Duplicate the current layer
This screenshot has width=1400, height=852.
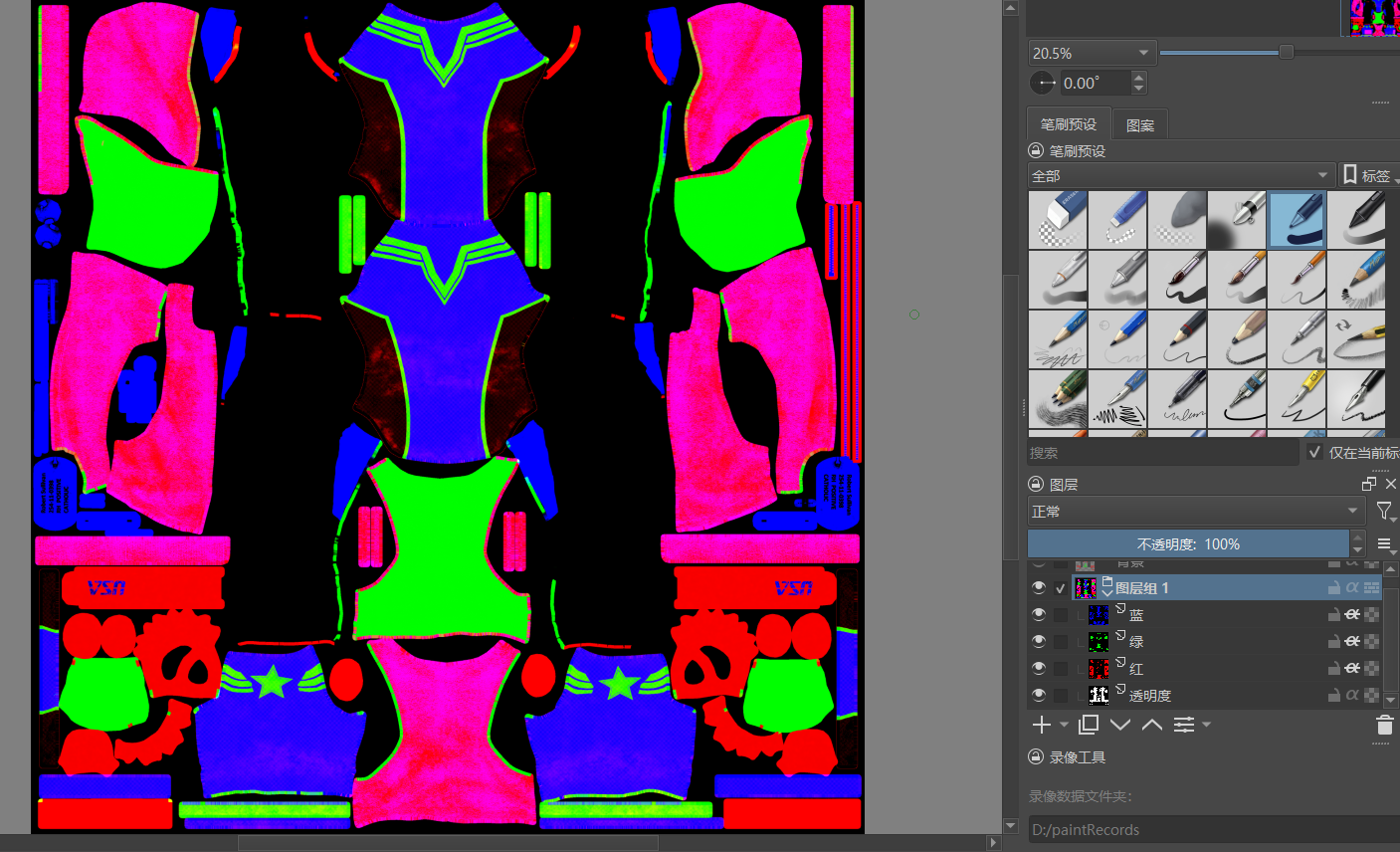[1089, 725]
